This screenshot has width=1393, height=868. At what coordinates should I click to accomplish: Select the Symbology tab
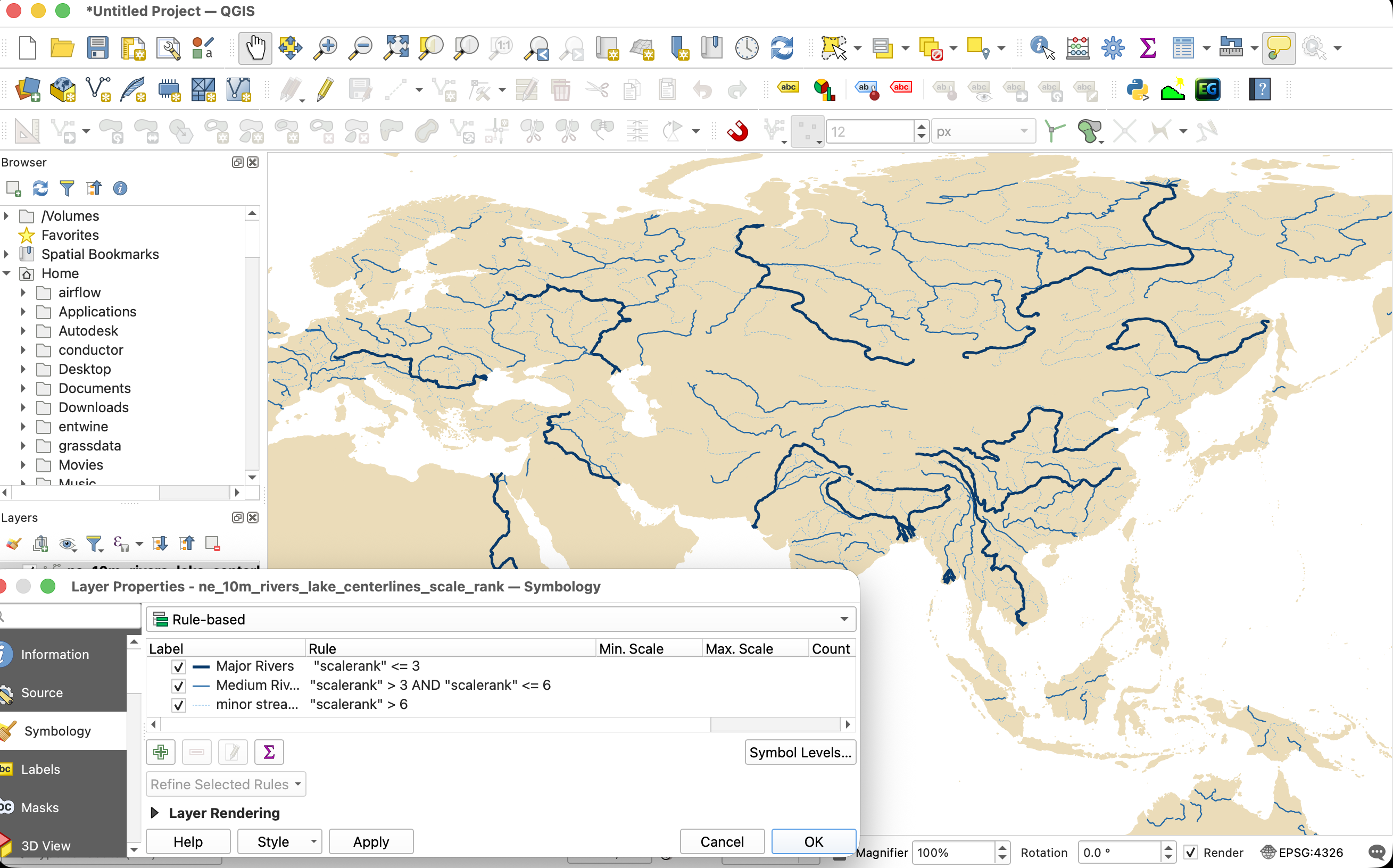click(x=63, y=731)
